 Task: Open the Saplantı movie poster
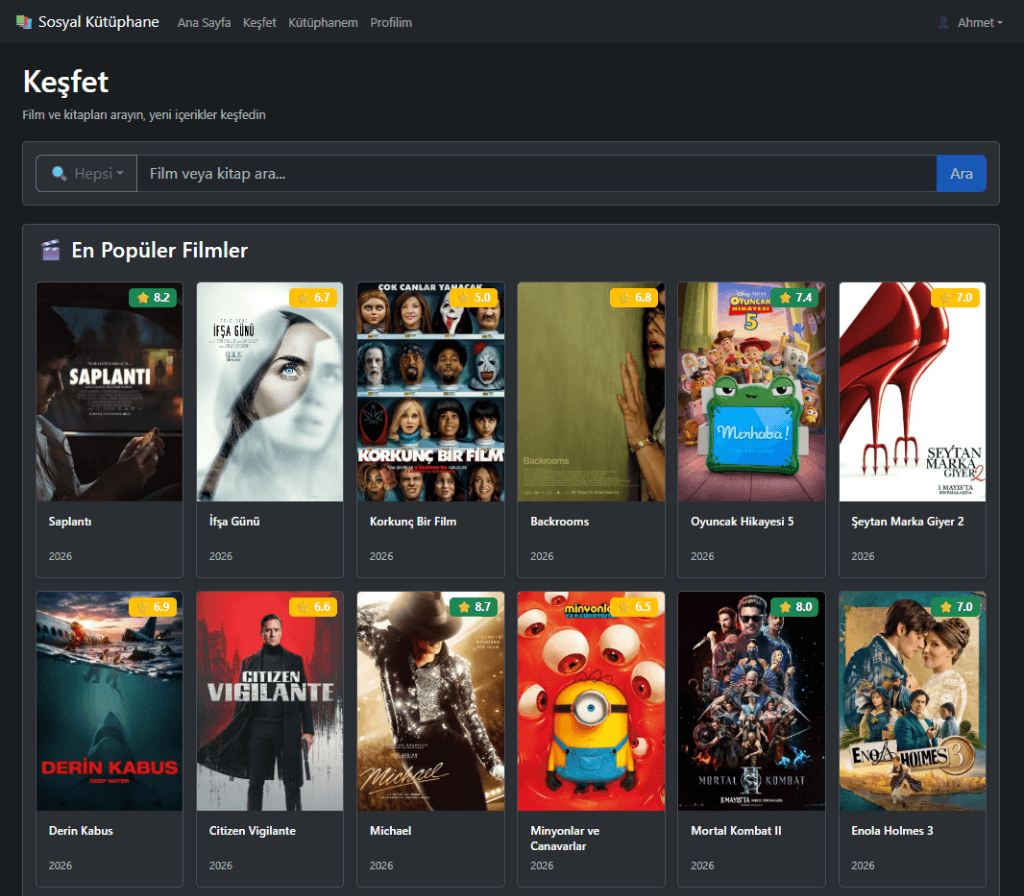tap(110, 392)
